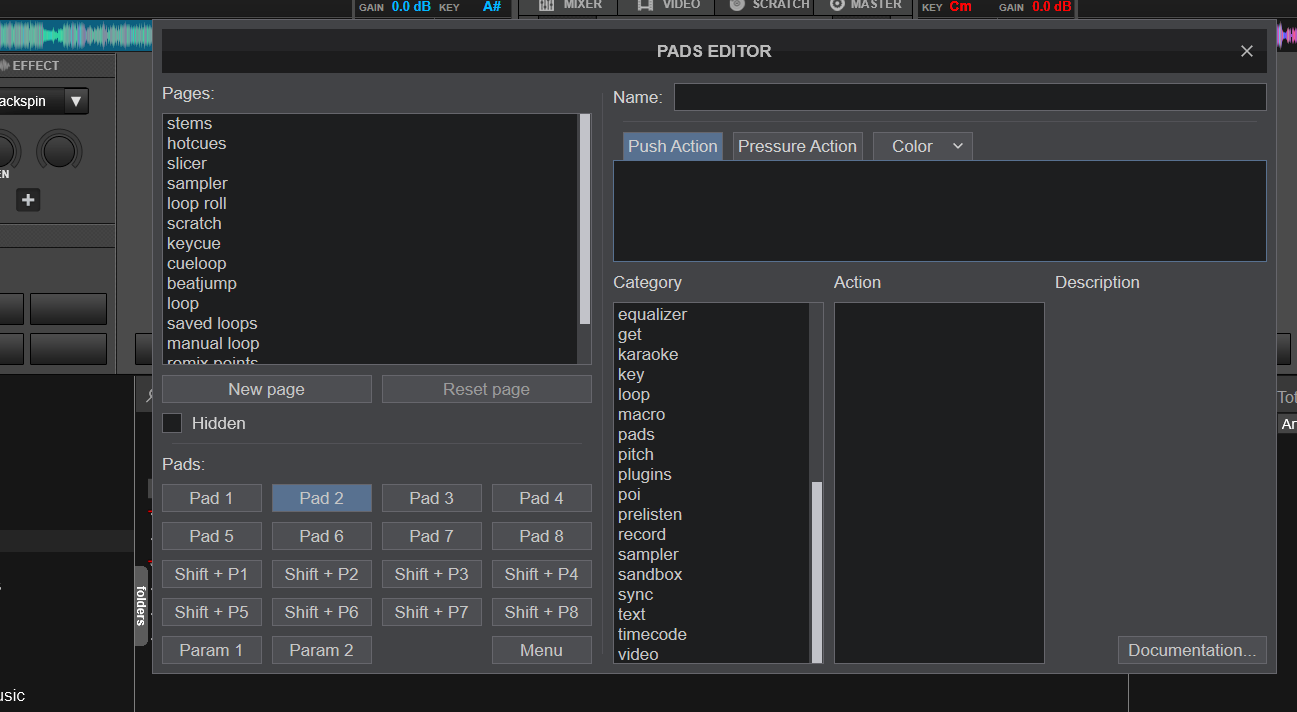
Task: Choose the video category
Action: pos(711,655)
